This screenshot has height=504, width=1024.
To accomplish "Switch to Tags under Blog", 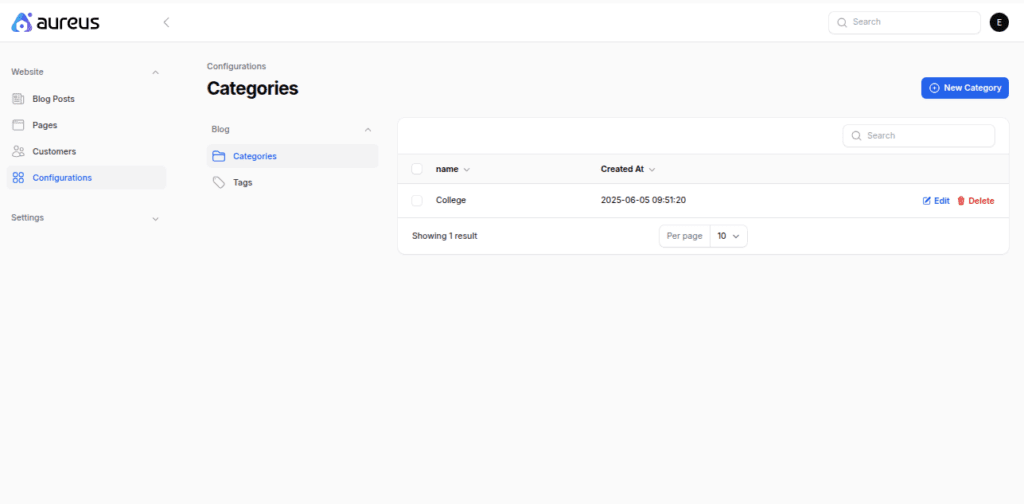I will click(x=293, y=183).
